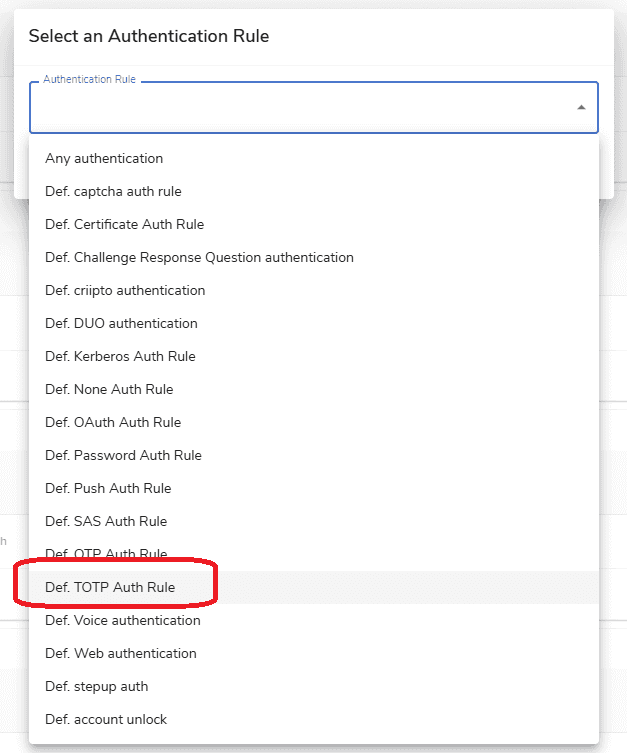Collapse the Authentication Rule dropdown arrow

pos(581,108)
